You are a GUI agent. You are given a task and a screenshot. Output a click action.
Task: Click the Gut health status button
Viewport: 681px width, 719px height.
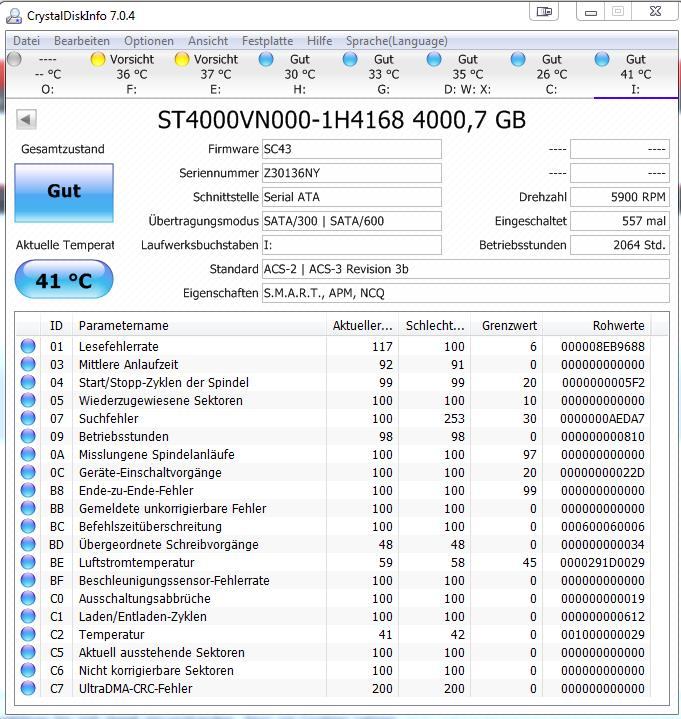tap(64, 193)
